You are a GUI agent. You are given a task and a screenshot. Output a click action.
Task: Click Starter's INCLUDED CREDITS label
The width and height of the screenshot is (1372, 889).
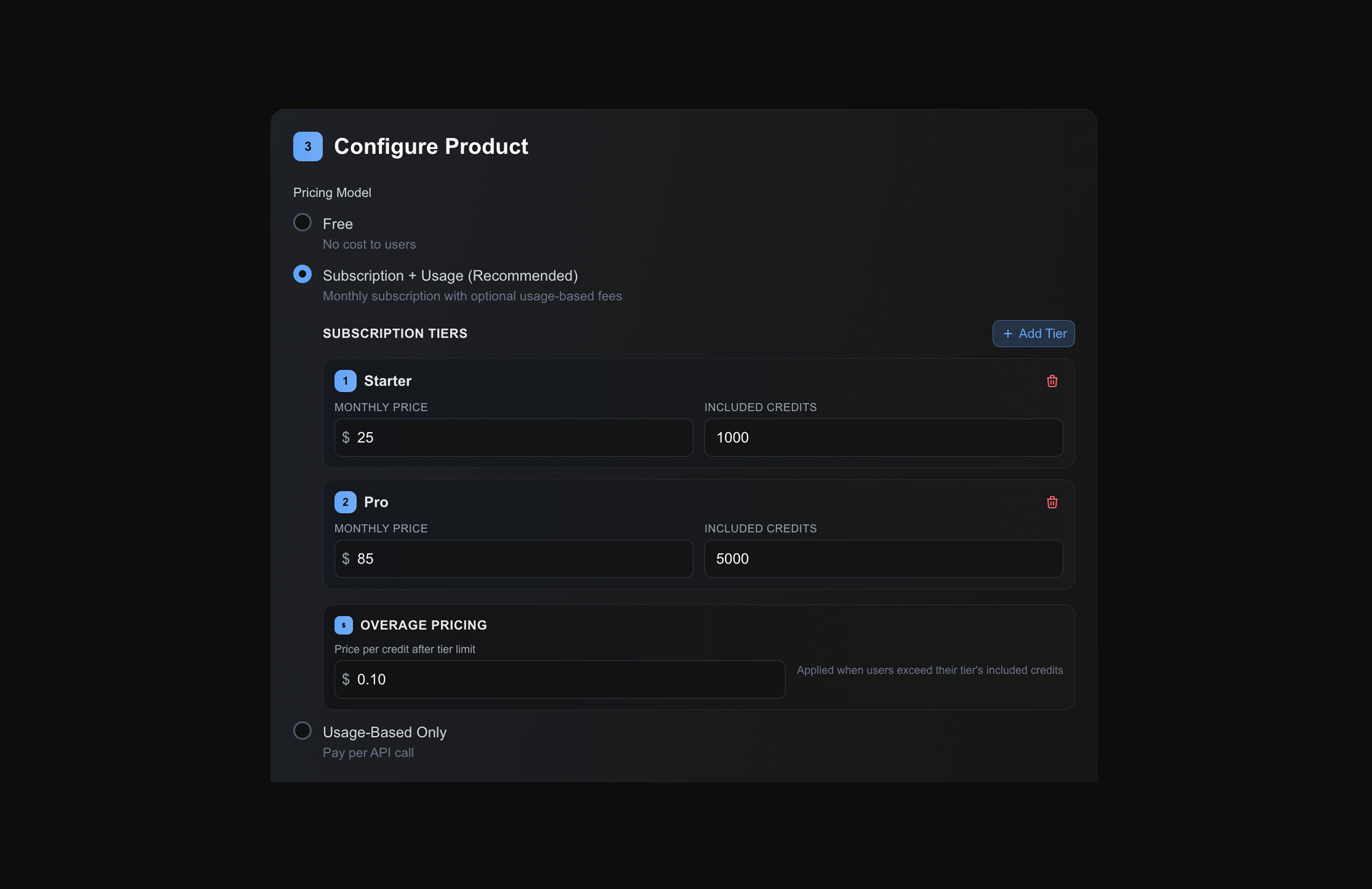760,407
